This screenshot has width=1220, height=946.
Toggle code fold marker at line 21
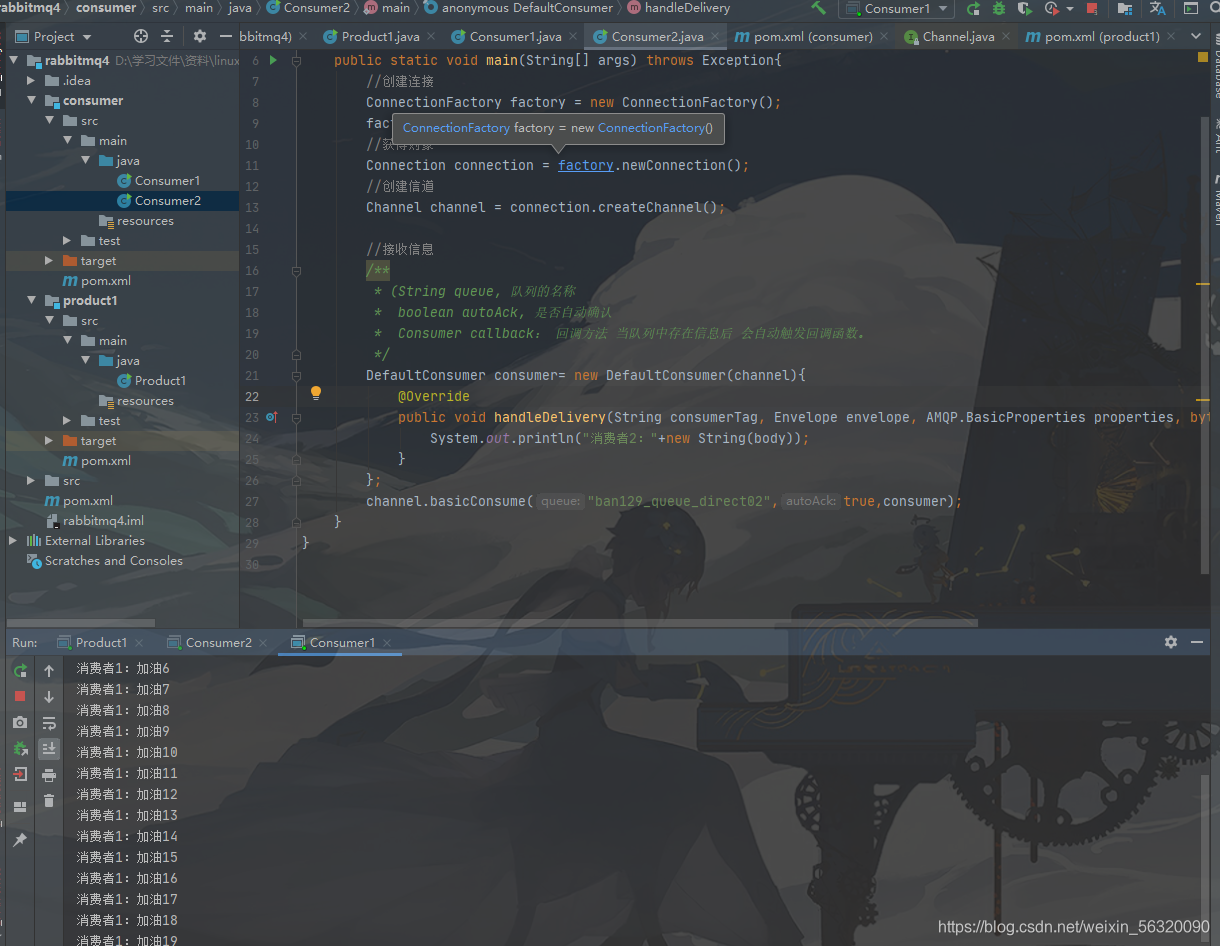click(297, 375)
